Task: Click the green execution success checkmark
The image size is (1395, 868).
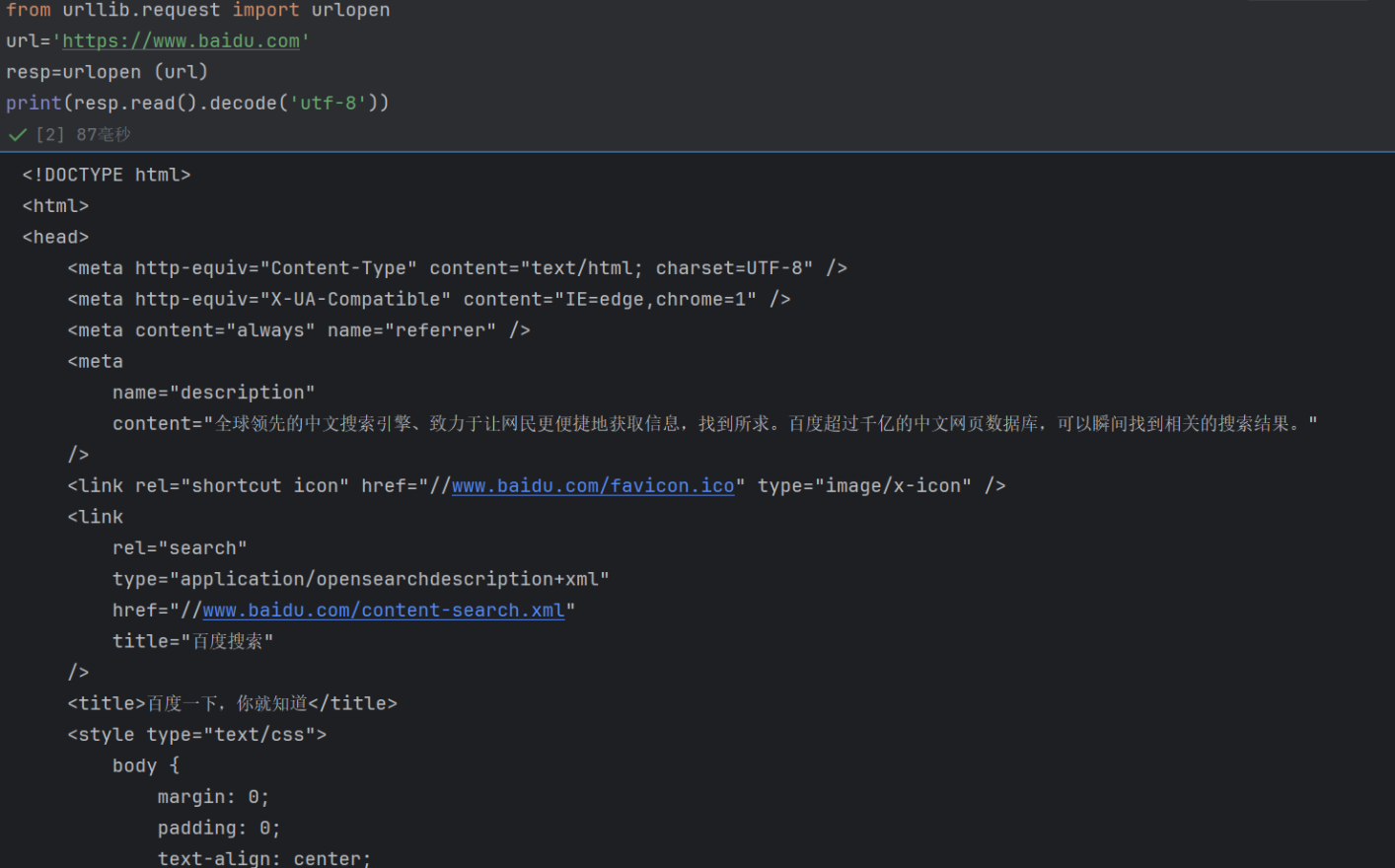Action: coord(17,134)
